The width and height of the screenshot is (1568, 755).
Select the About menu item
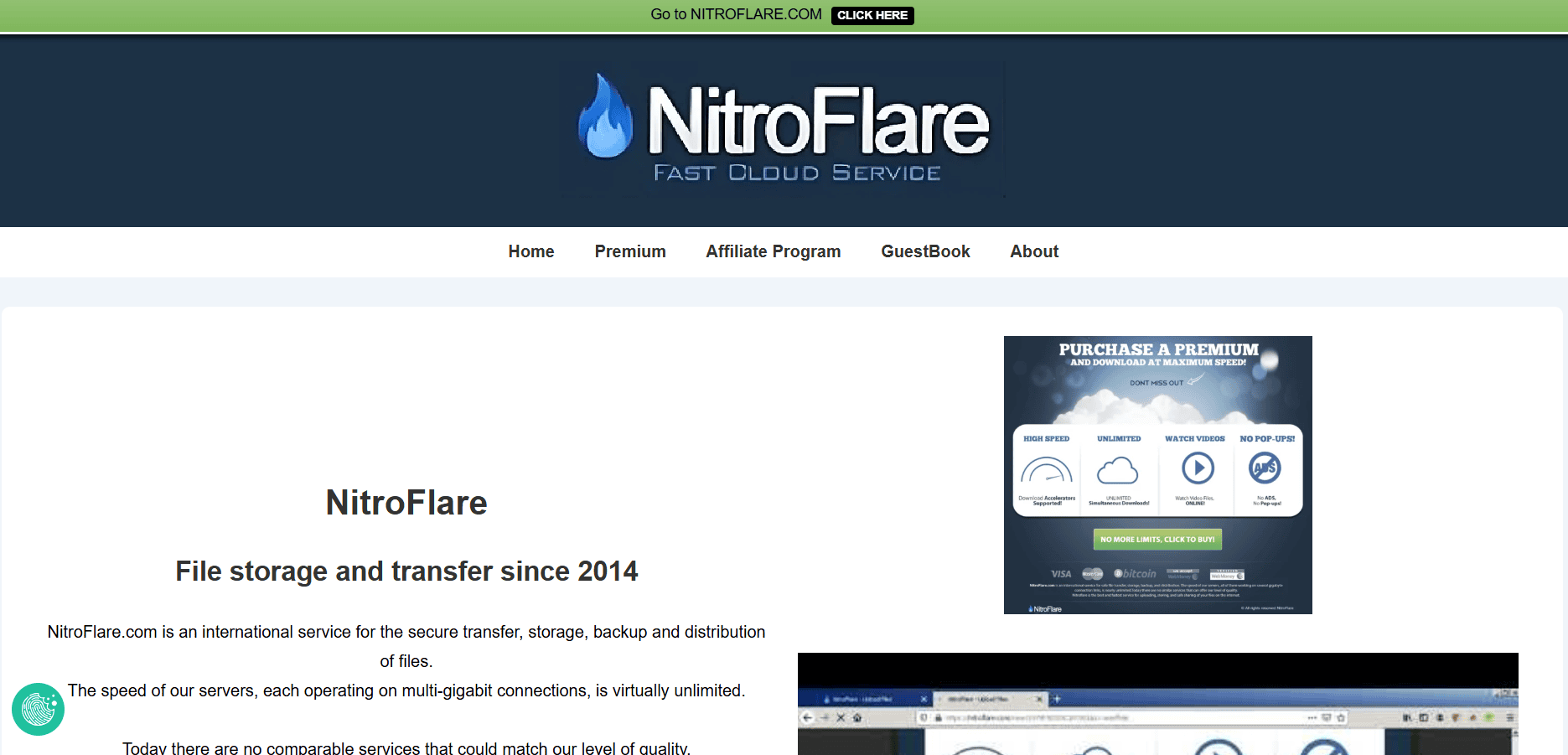click(1034, 251)
